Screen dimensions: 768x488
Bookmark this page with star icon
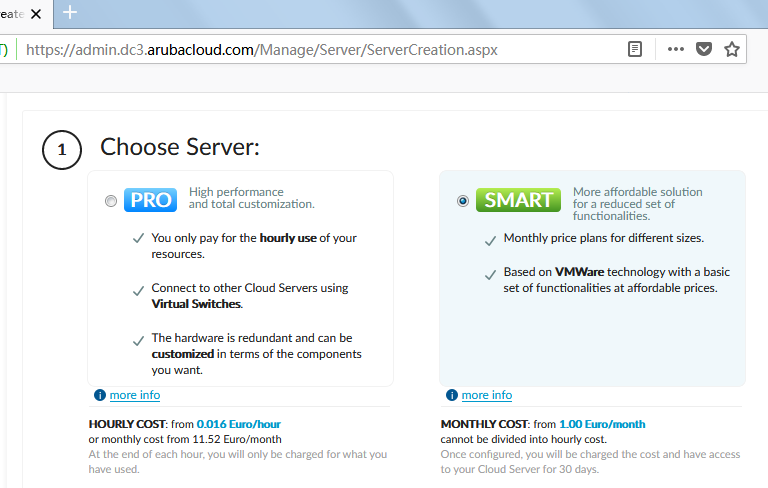pos(732,49)
